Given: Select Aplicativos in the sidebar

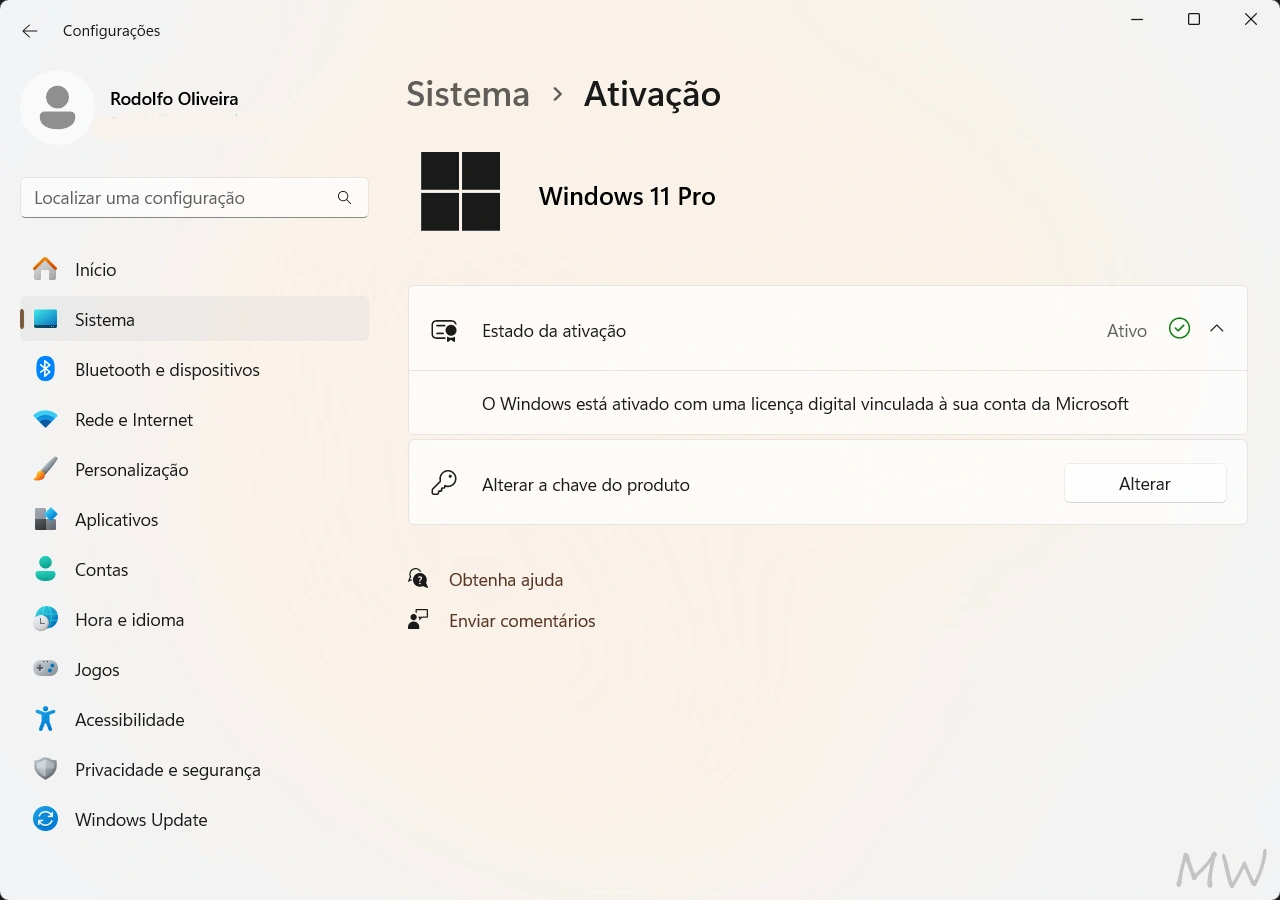Looking at the screenshot, I should point(116,519).
